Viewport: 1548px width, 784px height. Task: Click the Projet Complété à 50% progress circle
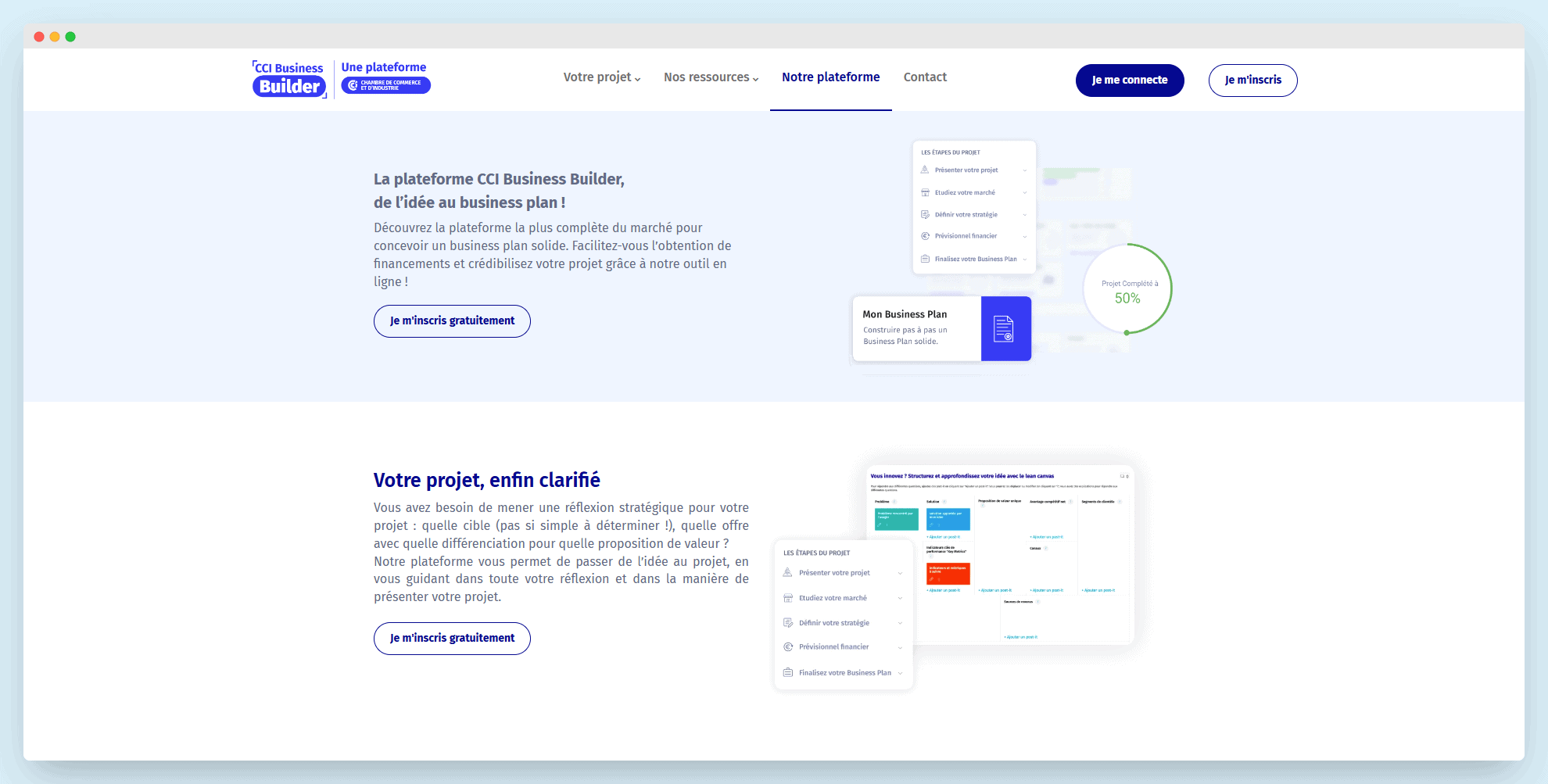1127,289
